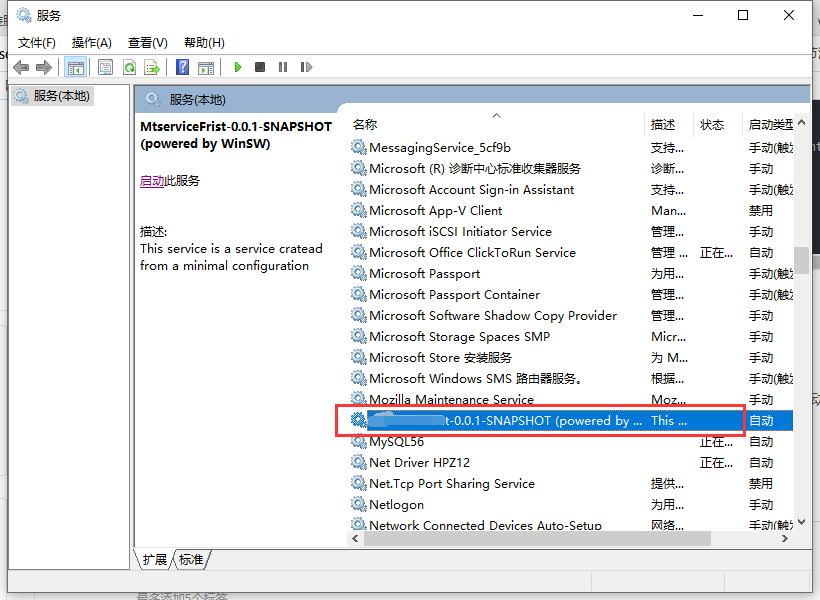
Task: Stop service with square stop icon
Action: (x=260, y=67)
